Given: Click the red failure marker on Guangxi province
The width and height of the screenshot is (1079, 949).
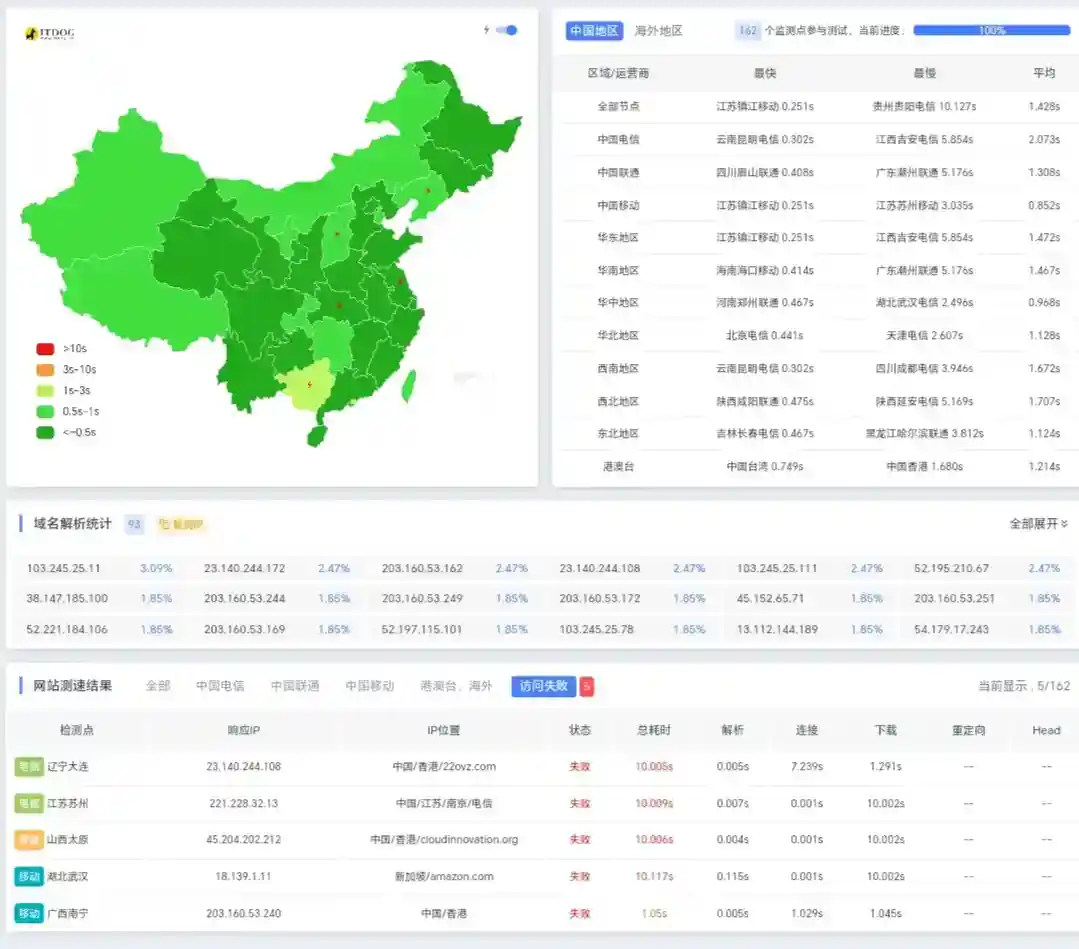Looking at the screenshot, I should click(309, 385).
